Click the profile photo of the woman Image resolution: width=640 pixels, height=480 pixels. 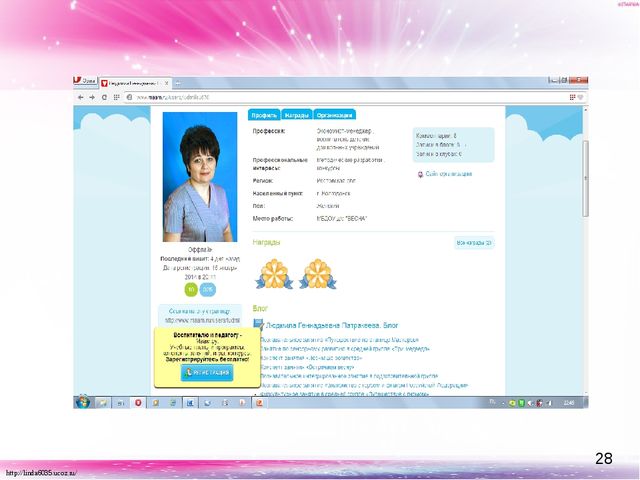[200, 177]
